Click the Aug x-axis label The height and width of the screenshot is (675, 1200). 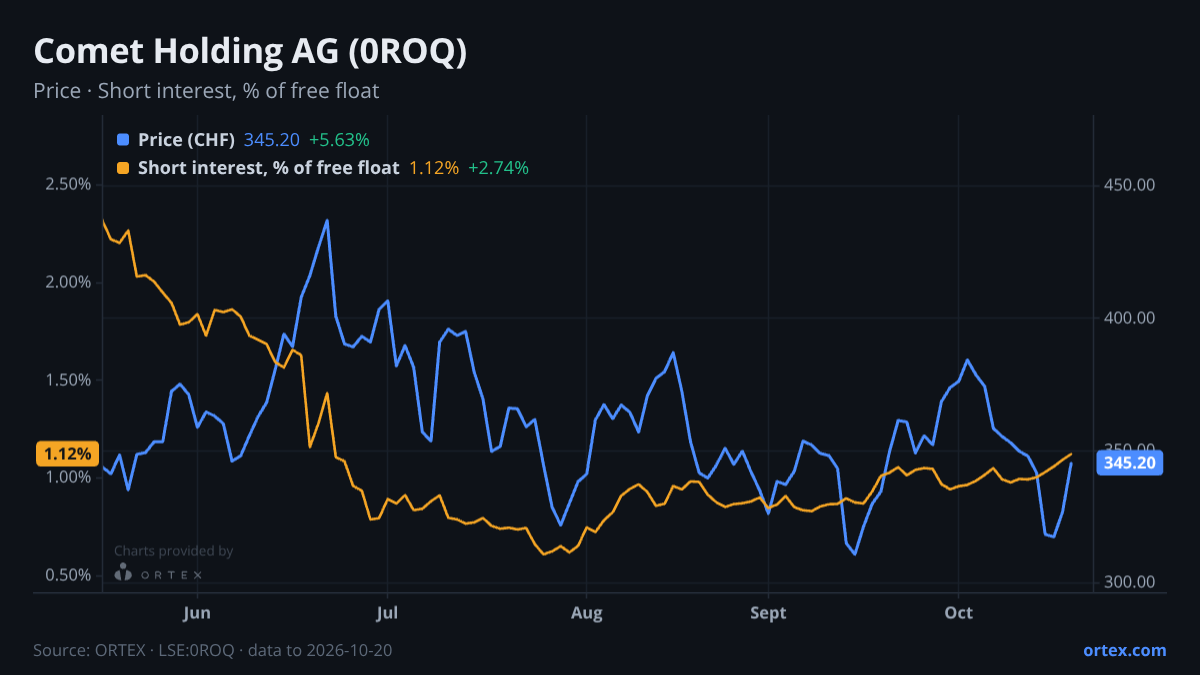pos(587,613)
